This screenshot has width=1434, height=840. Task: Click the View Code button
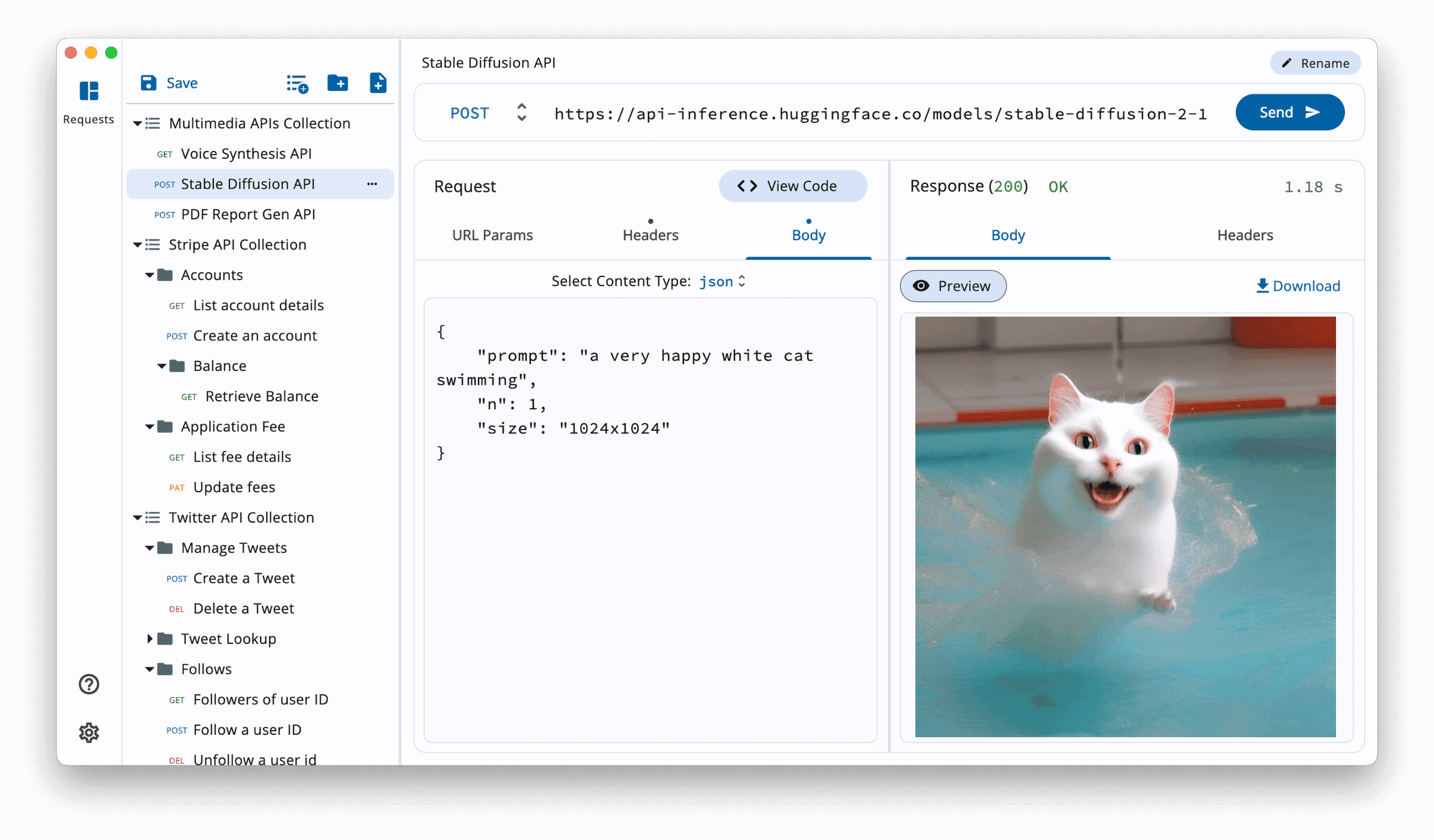point(792,186)
